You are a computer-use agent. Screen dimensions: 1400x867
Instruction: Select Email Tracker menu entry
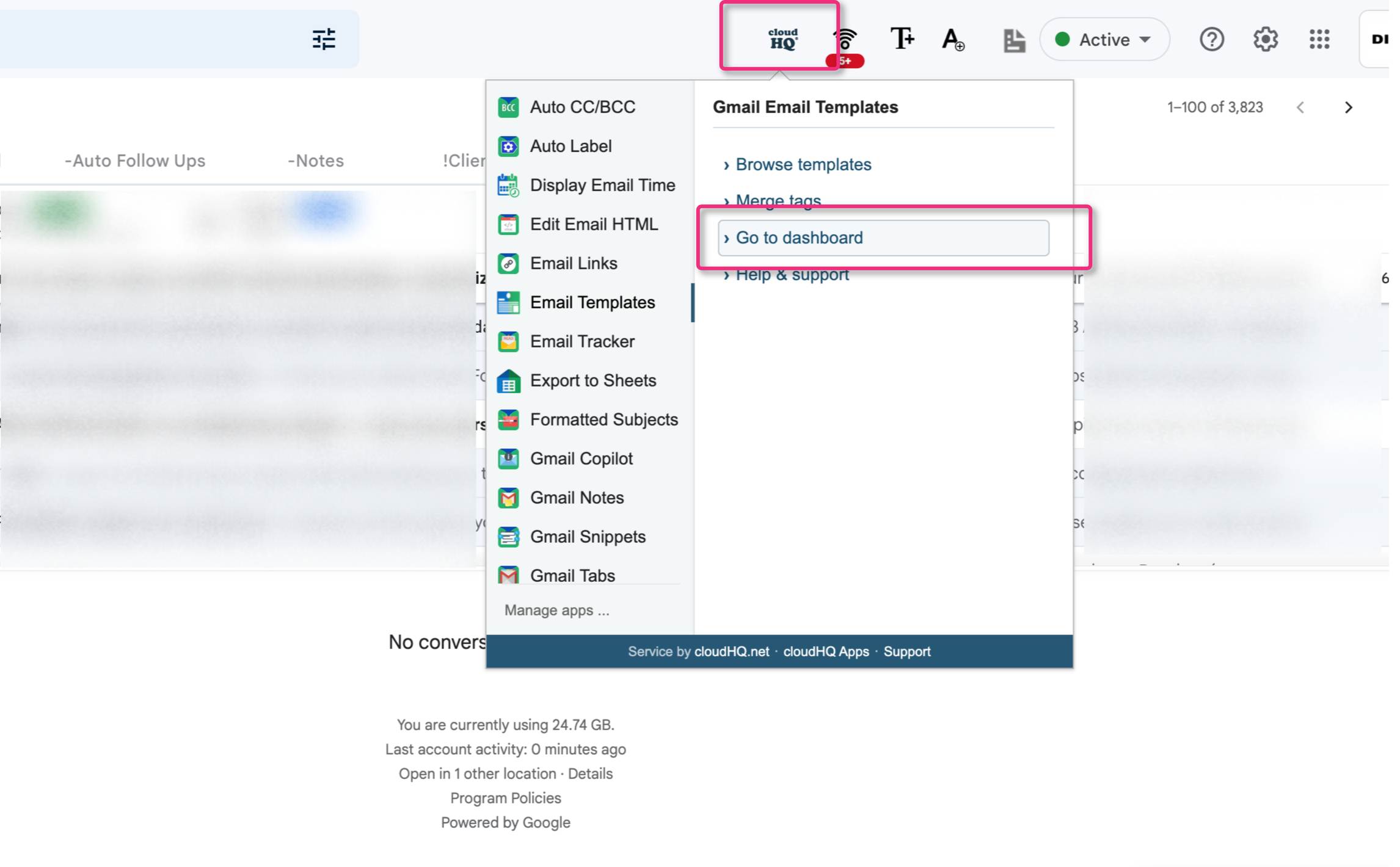point(589,341)
